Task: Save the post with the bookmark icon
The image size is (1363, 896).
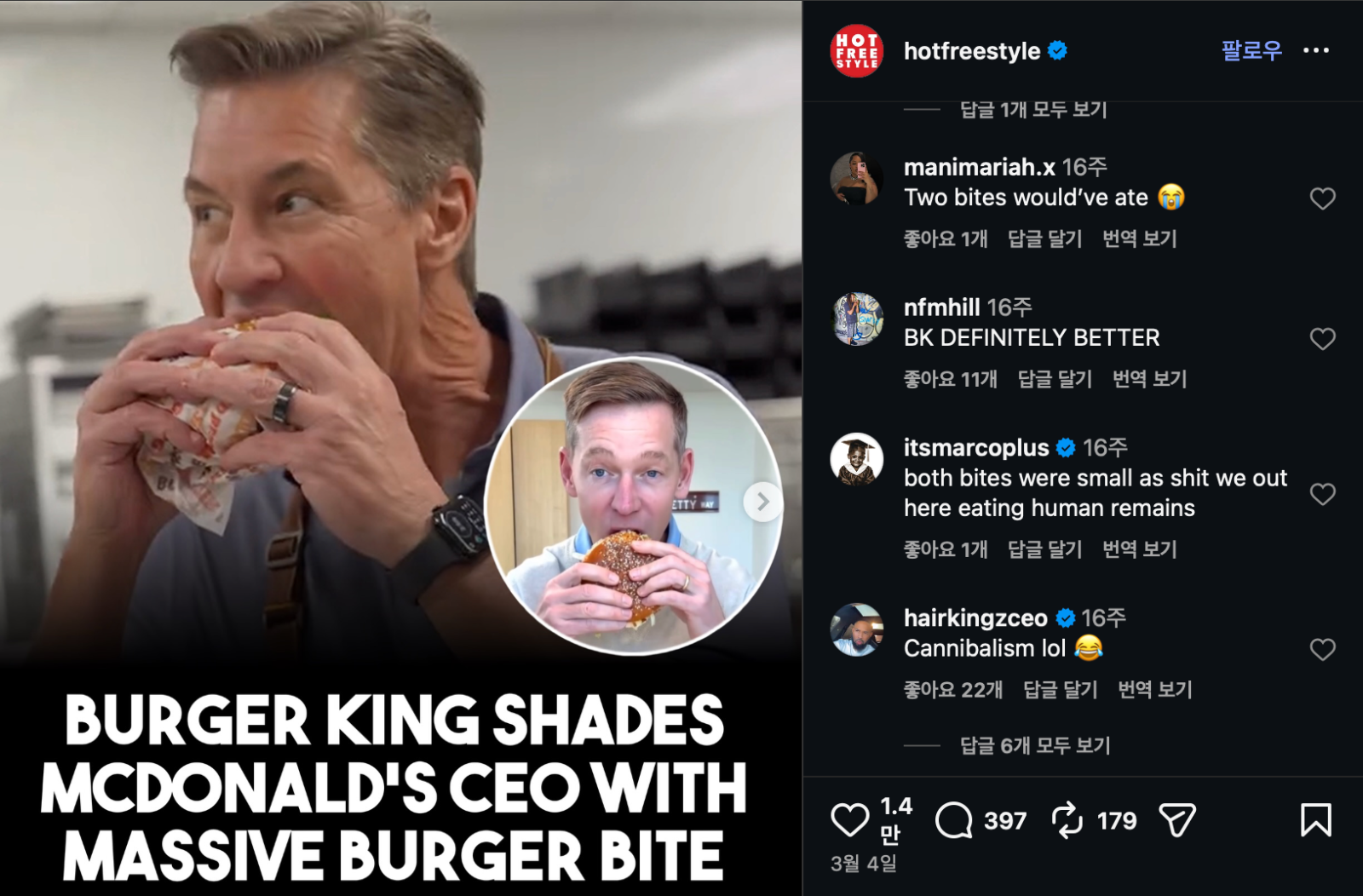Action: click(1316, 820)
